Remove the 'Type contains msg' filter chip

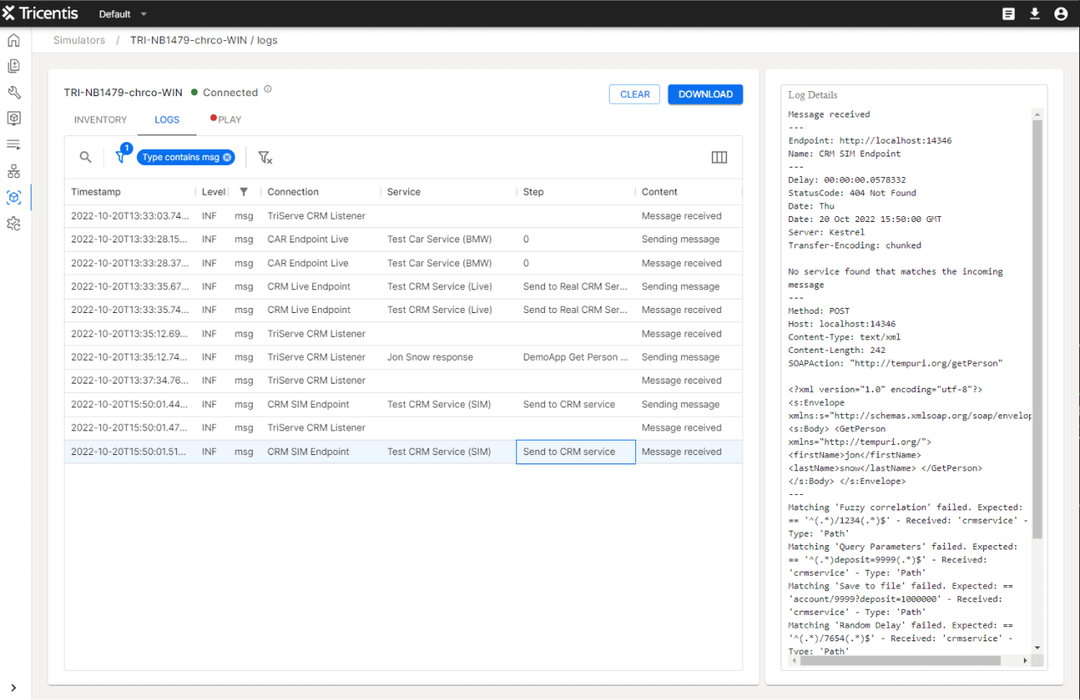pos(228,157)
